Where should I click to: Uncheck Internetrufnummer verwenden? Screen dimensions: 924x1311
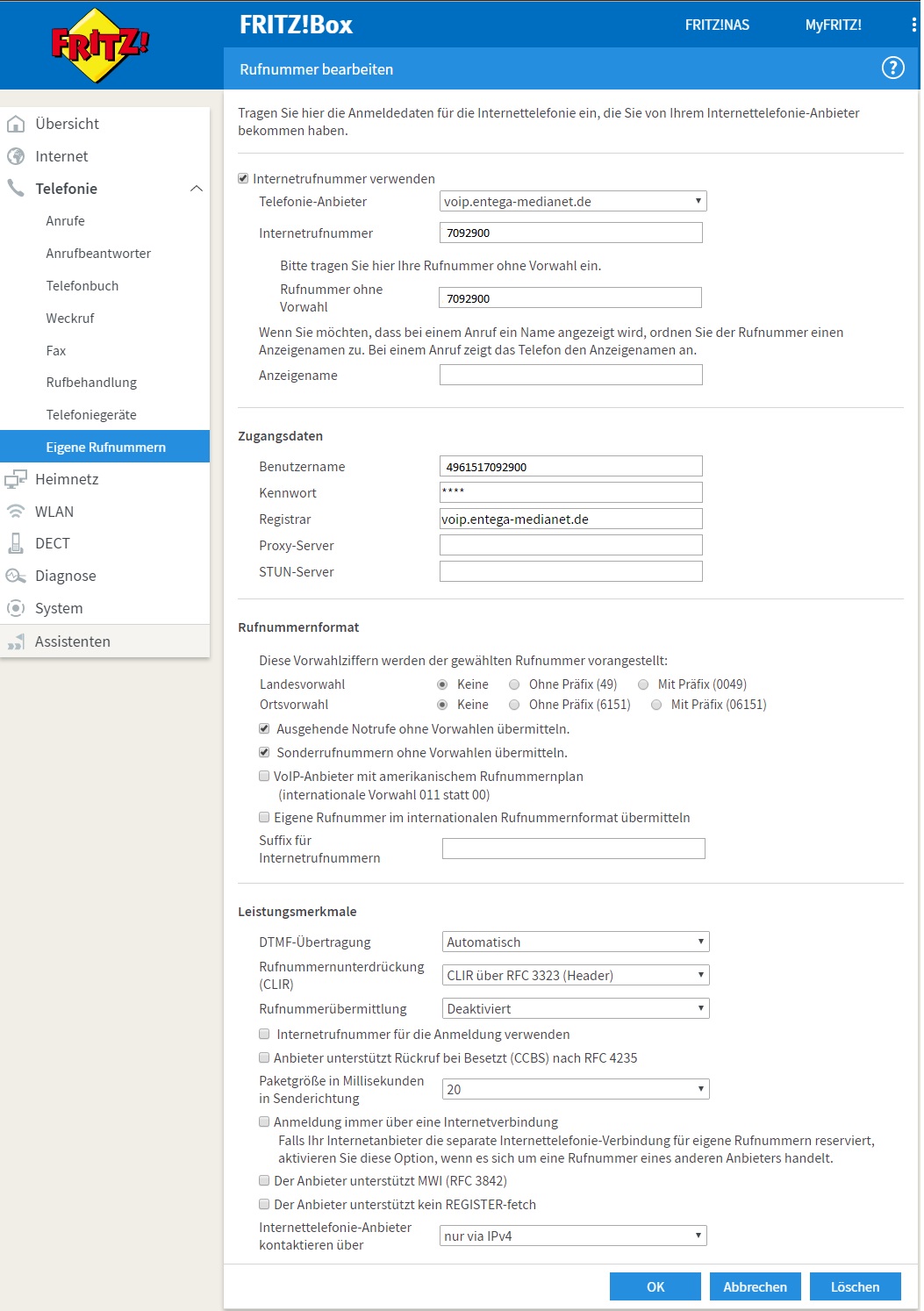tap(243, 178)
